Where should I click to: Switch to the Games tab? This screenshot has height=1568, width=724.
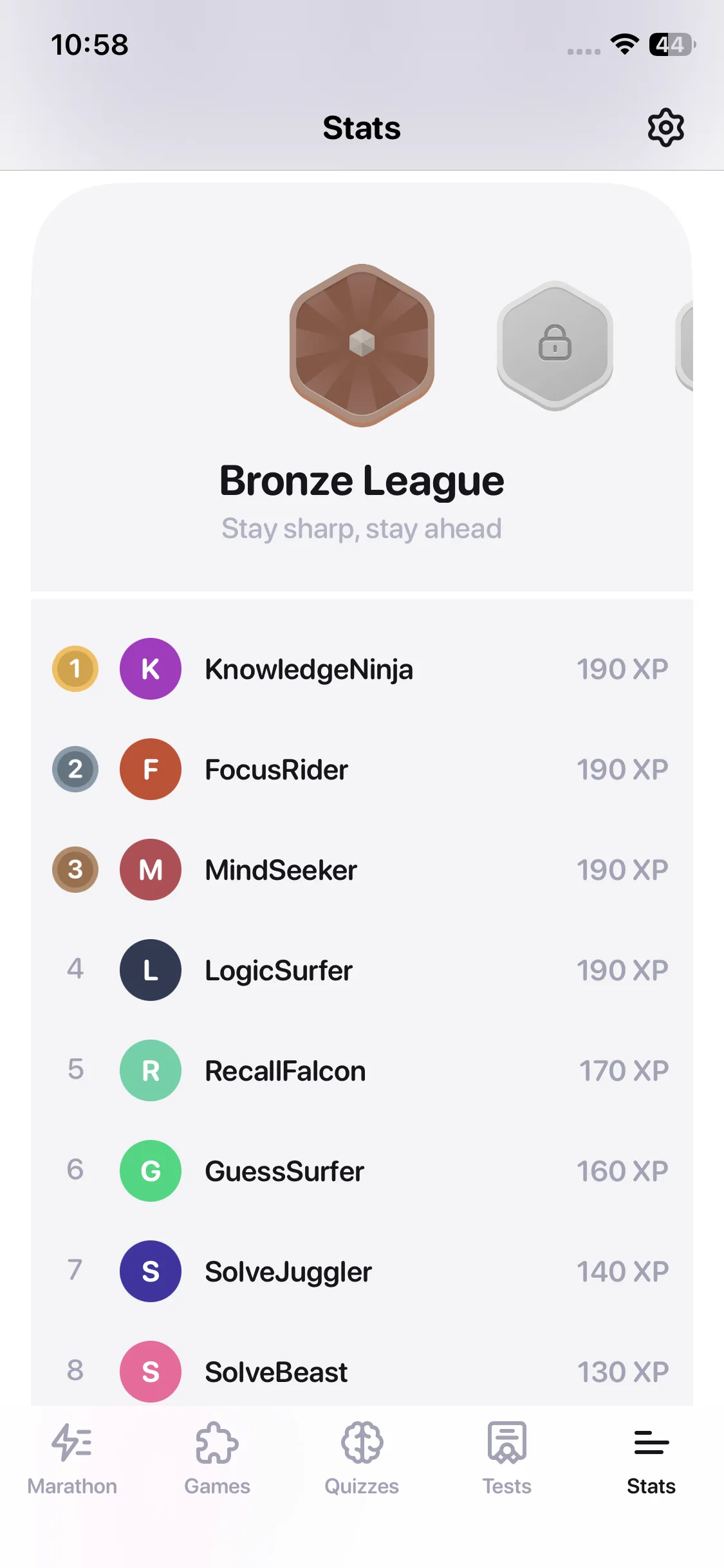(217, 1459)
